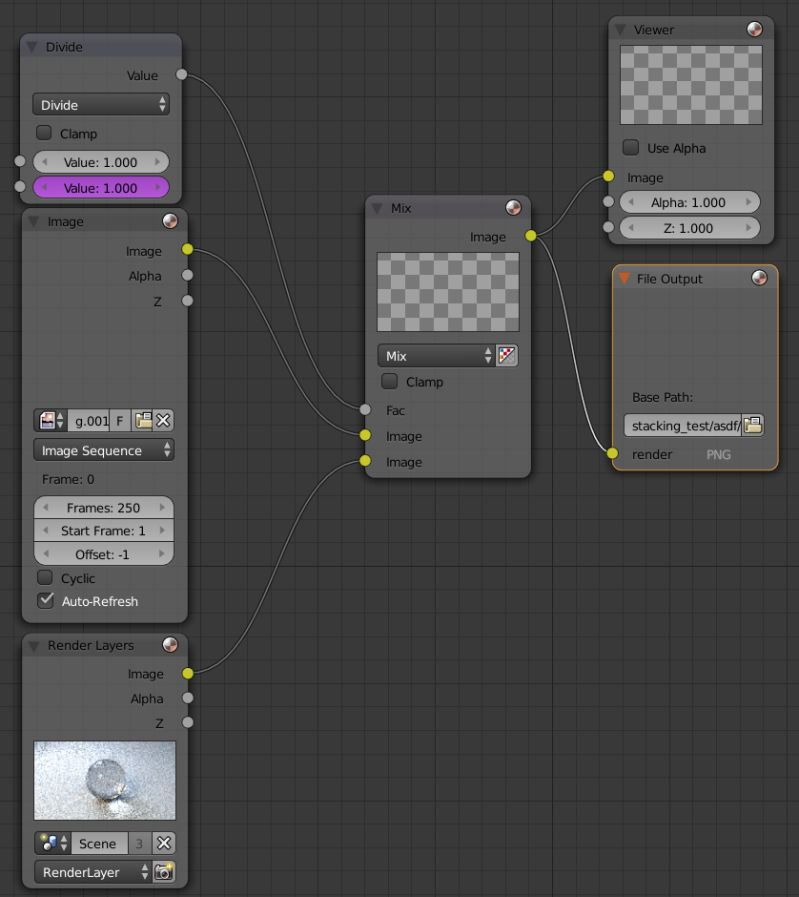Click Mix node Image output socket

[531, 235]
